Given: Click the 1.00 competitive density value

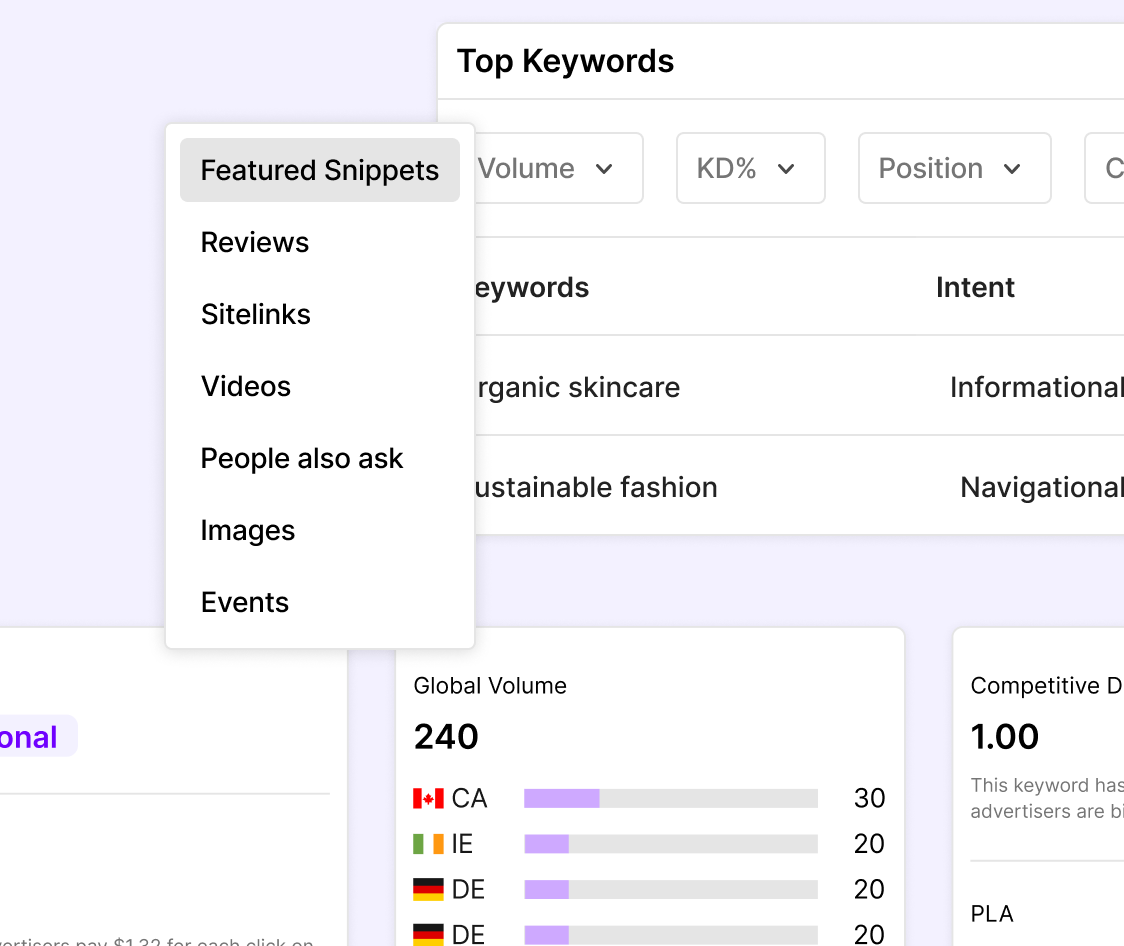Looking at the screenshot, I should click(x=1004, y=737).
